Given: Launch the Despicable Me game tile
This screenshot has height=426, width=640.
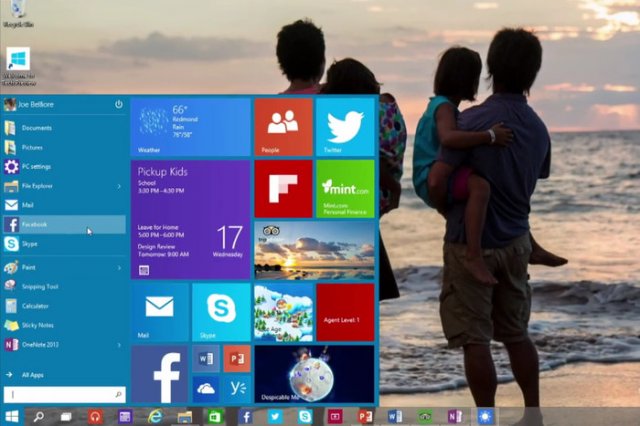Looking at the screenshot, I should tap(314, 374).
